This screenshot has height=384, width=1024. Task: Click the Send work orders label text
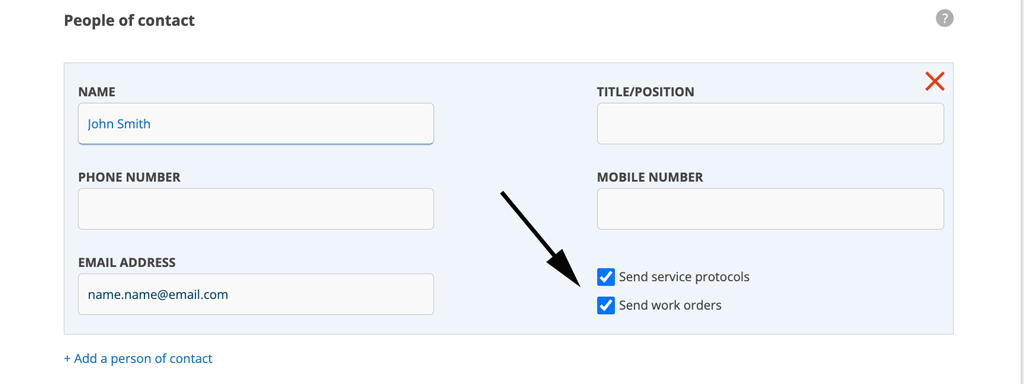pyautogui.click(x=670, y=305)
